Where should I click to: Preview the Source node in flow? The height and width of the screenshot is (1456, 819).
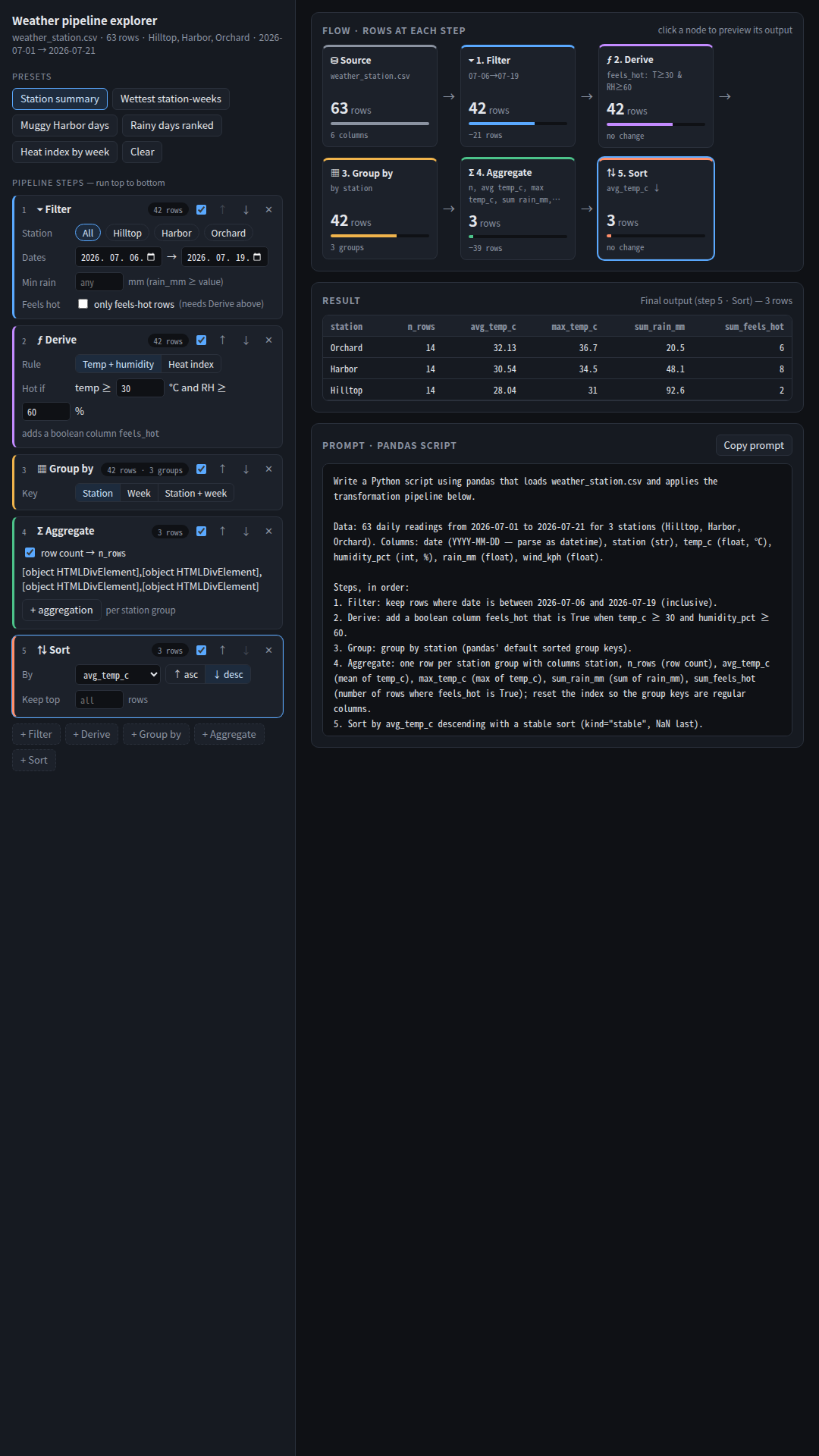[380, 96]
